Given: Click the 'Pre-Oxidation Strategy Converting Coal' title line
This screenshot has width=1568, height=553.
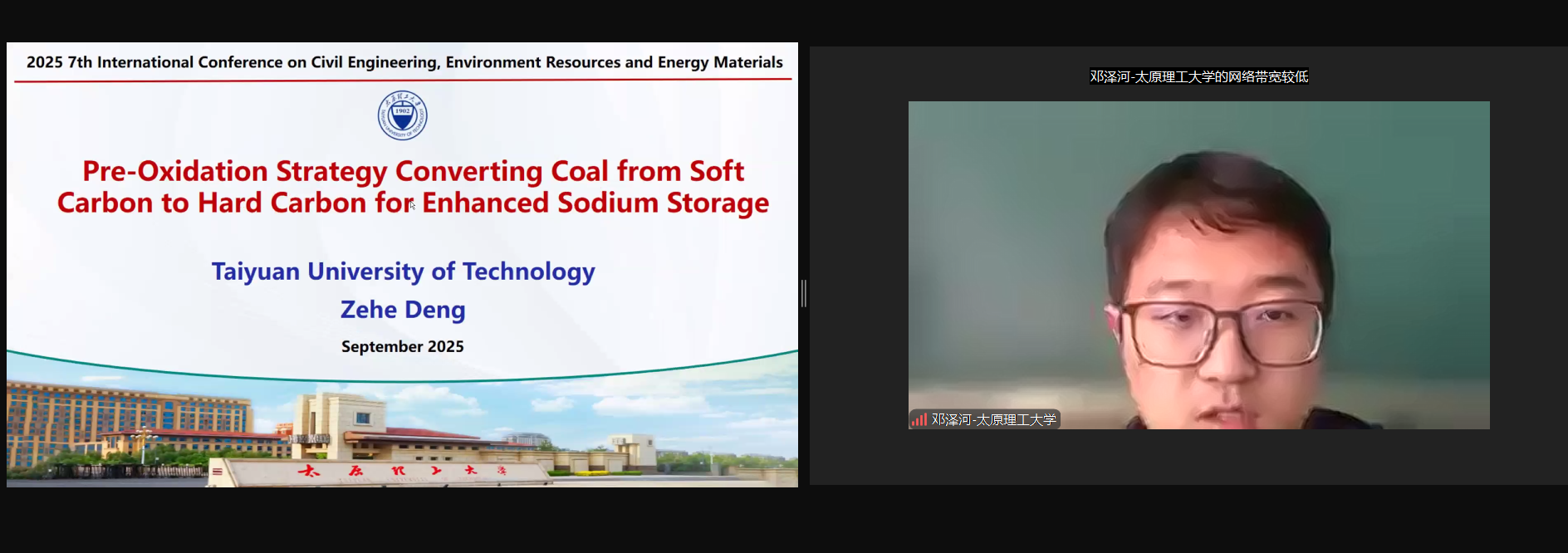Looking at the screenshot, I should [x=413, y=171].
